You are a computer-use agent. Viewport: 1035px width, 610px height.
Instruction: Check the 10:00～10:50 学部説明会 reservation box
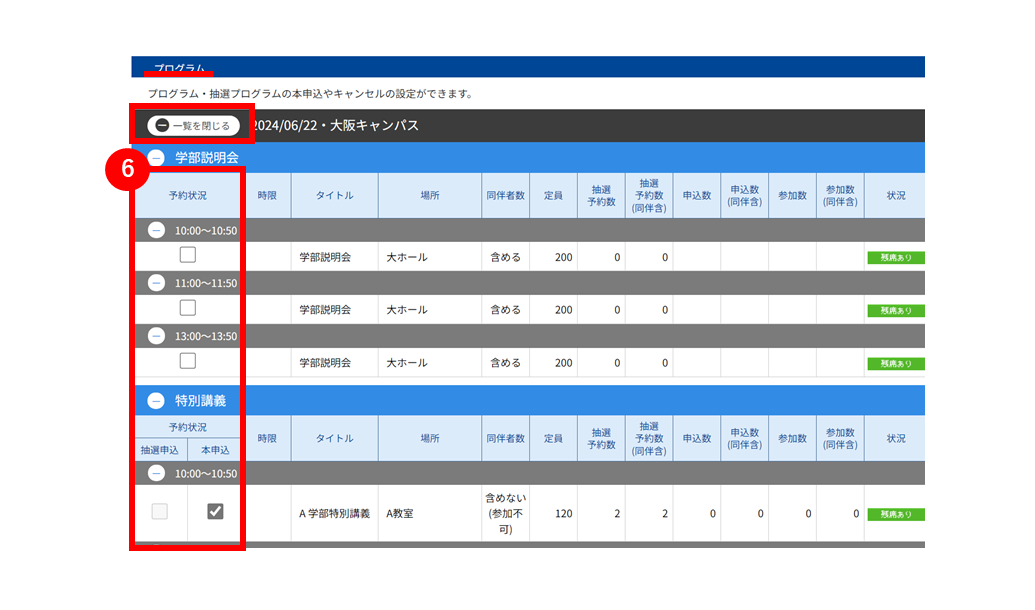point(188,255)
